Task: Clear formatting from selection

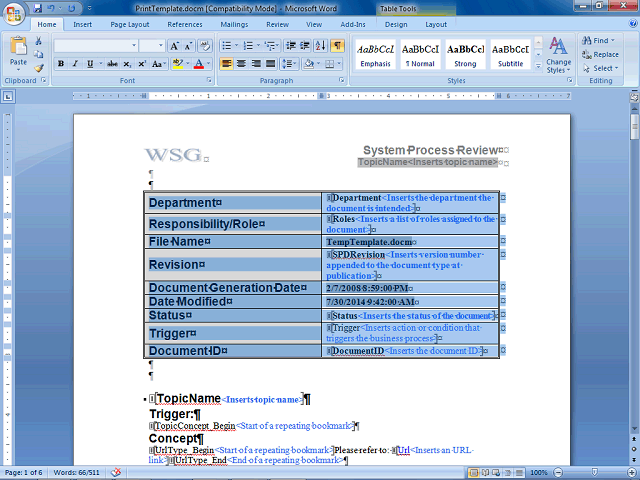Action: point(205,46)
